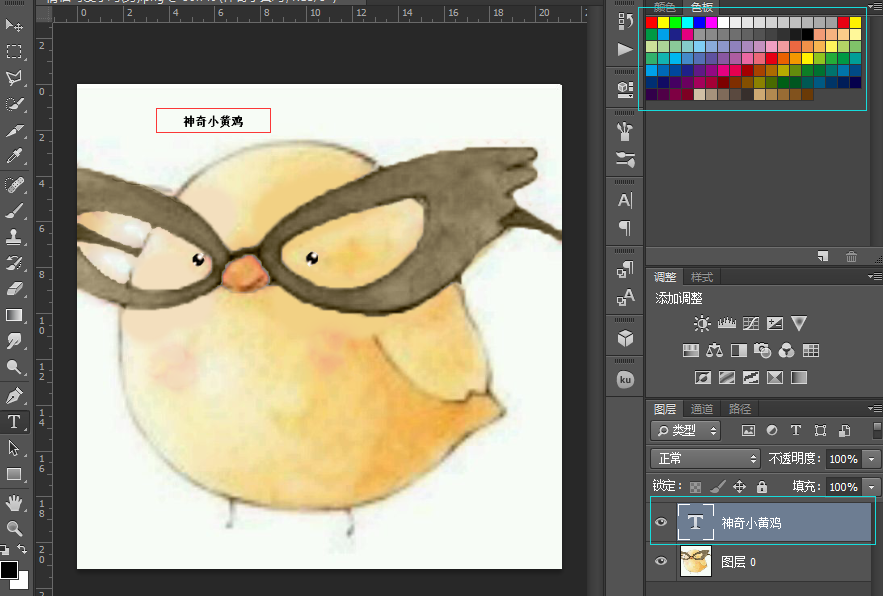
Task: Toggle adjustment layer filter
Action: (772, 430)
